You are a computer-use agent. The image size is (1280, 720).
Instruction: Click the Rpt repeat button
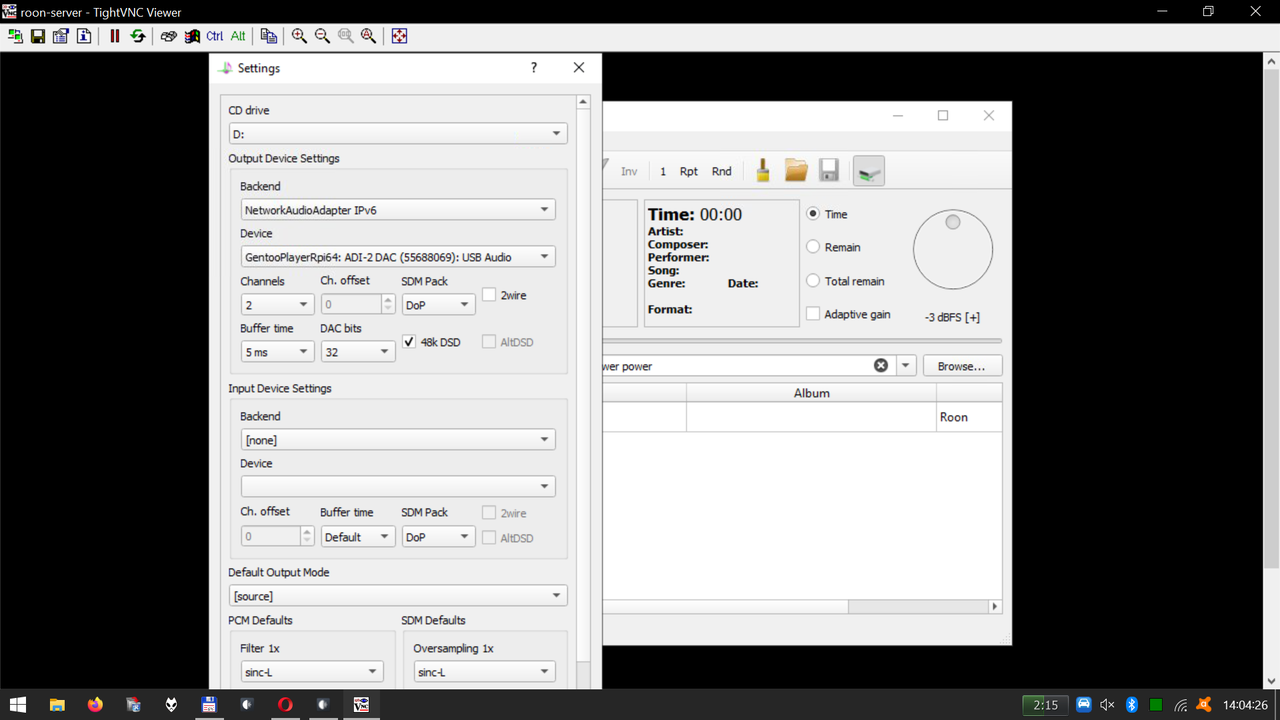689,171
